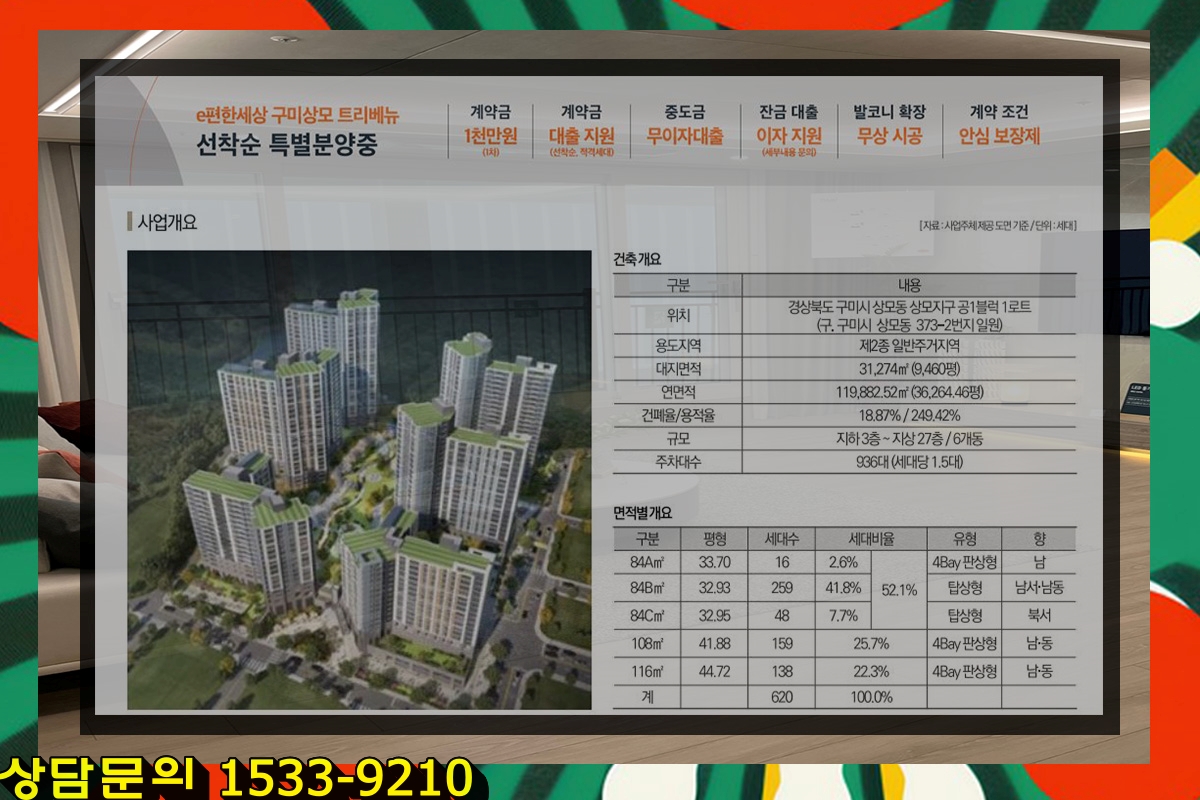Click the '이자 지원' 잔금 대출 benefit

pyautogui.click(x=789, y=137)
